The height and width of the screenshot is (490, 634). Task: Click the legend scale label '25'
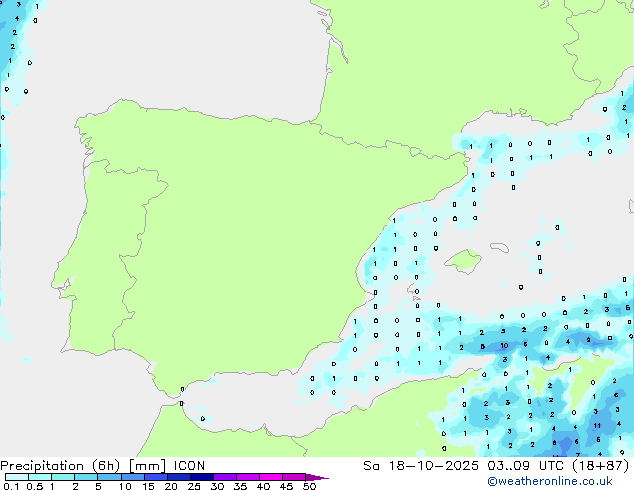pos(194,486)
